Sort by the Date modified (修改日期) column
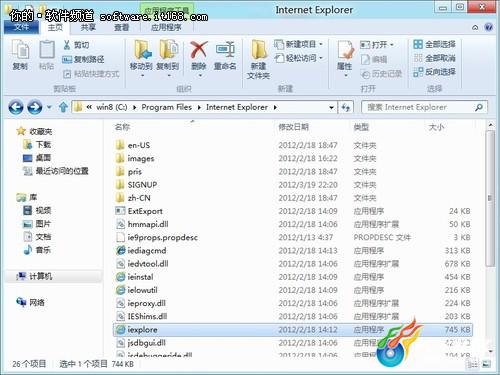 click(293, 127)
